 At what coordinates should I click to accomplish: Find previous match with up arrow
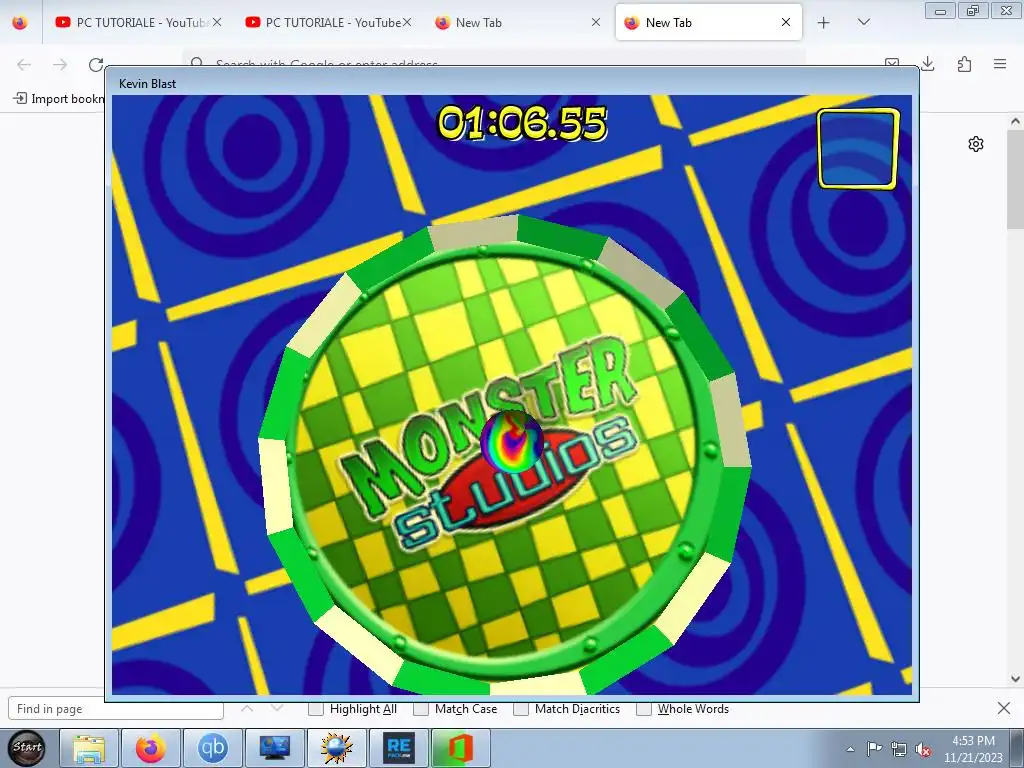pos(247,709)
